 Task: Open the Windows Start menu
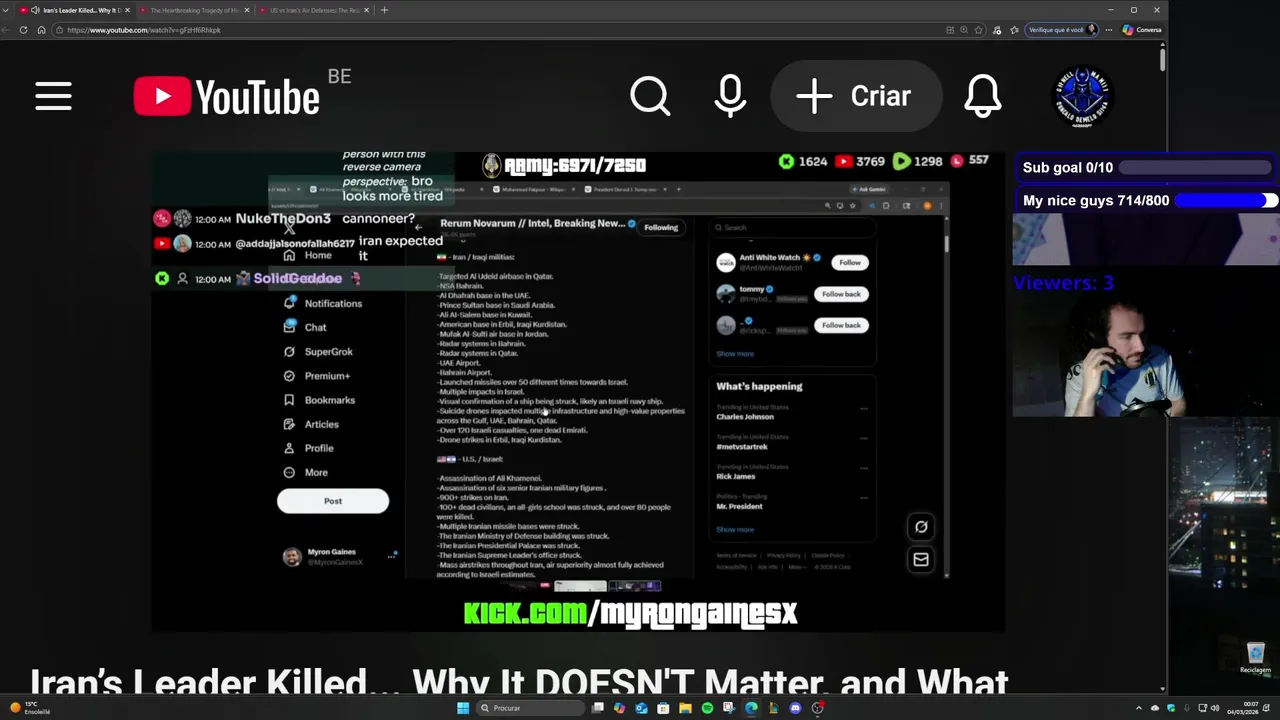[463, 708]
